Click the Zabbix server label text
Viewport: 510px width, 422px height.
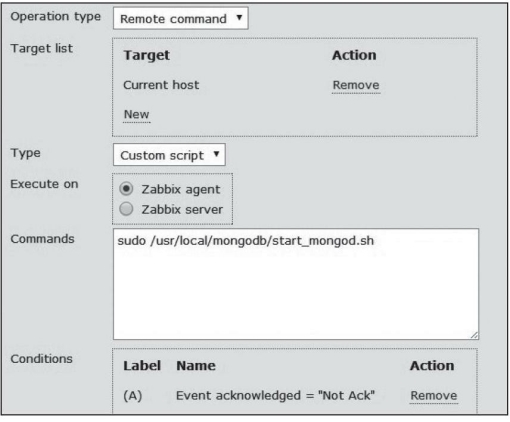[x=182, y=210]
